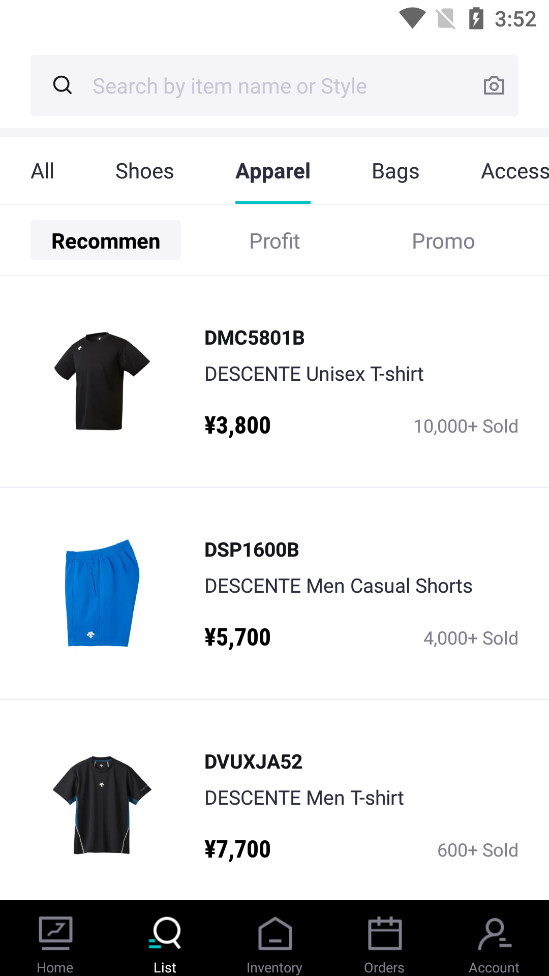This screenshot has width=549, height=976.
Task: Sort listings by Promo
Action: 443,241
